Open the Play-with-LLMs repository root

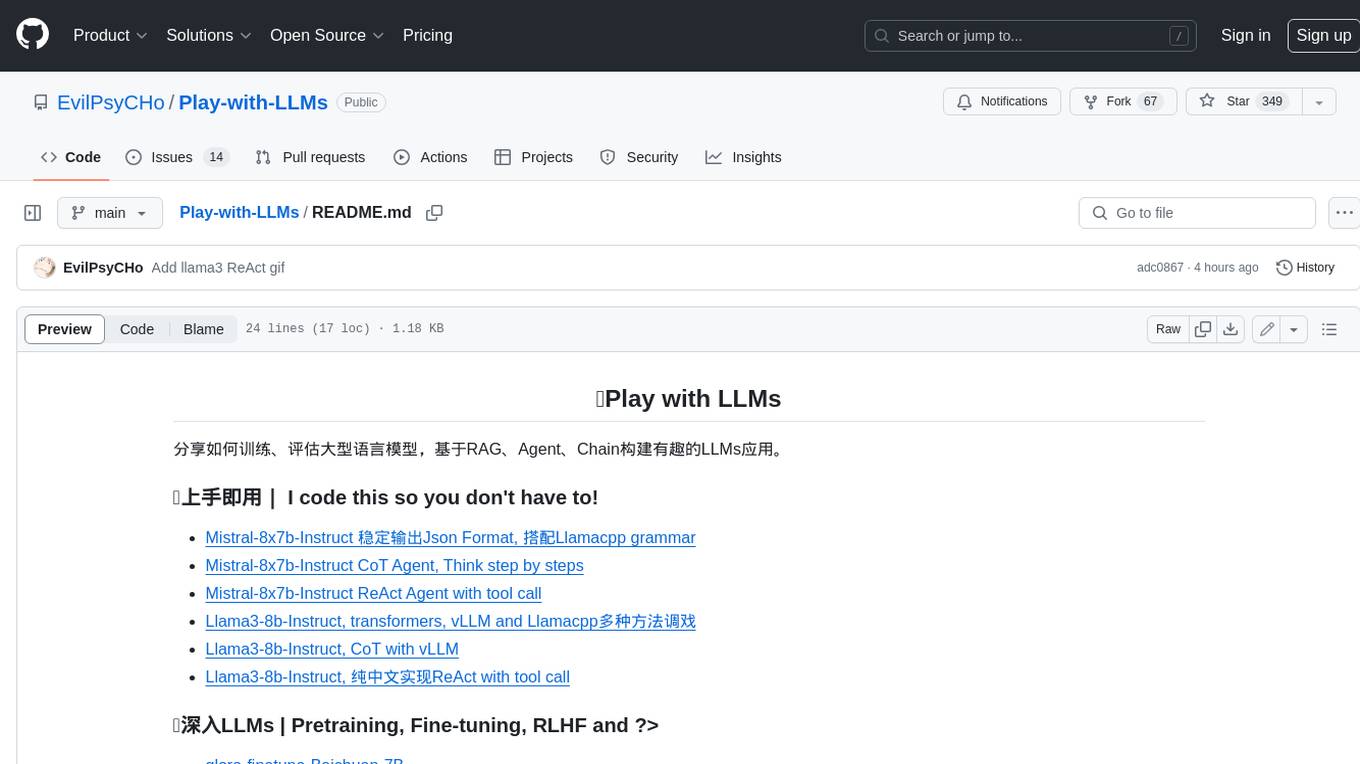pyautogui.click(x=253, y=102)
